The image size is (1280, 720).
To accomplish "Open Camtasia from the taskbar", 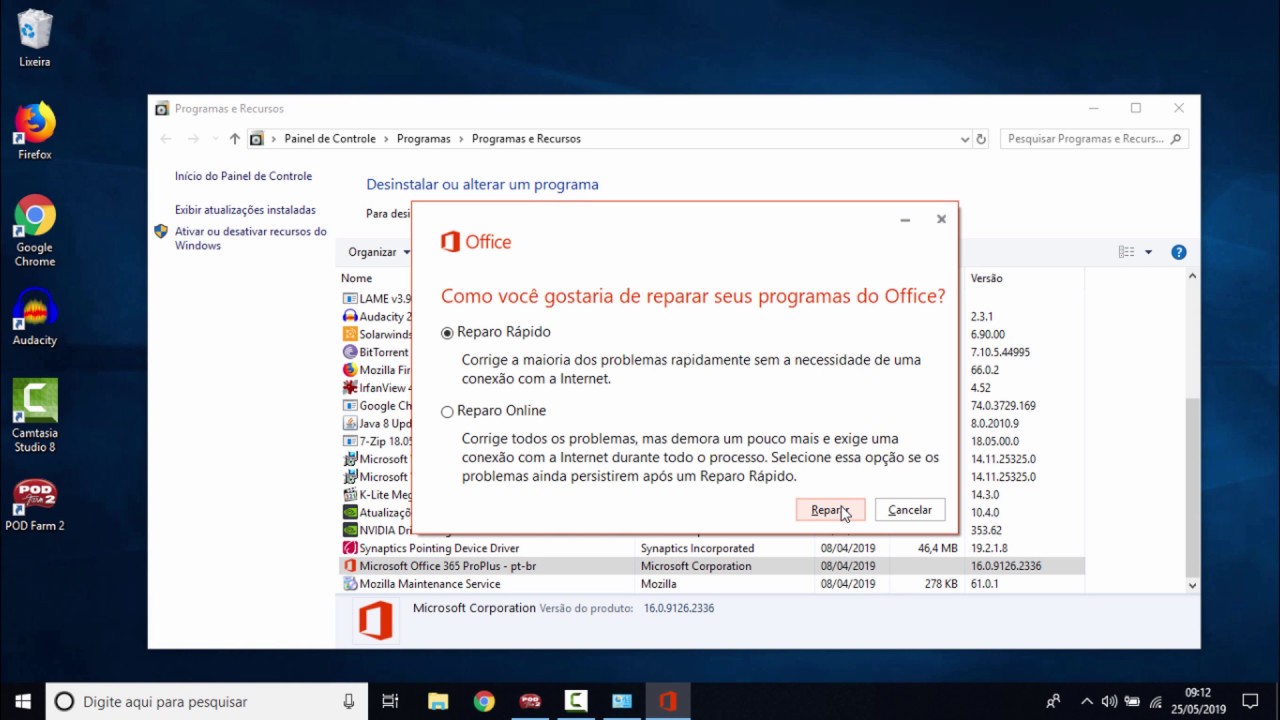I will [x=576, y=702].
